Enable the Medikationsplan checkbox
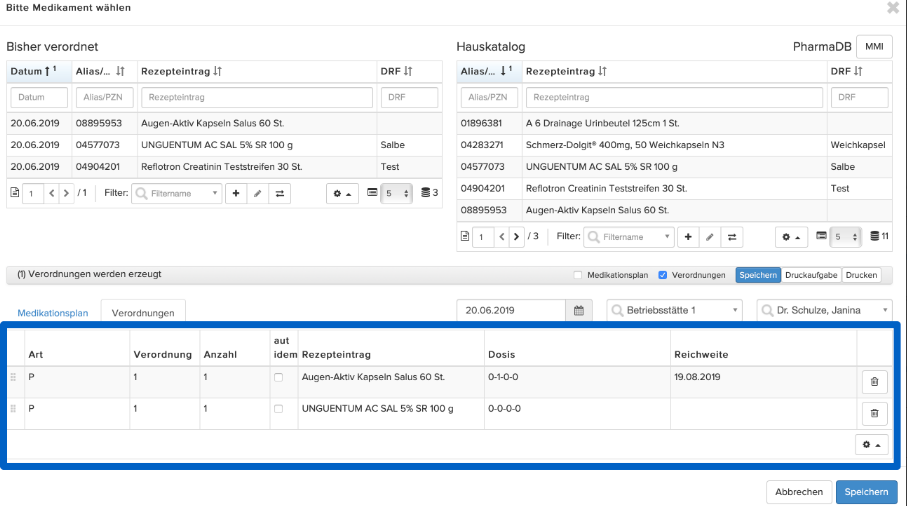The height and width of the screenshot is (506, 907). tap(577, 275)
